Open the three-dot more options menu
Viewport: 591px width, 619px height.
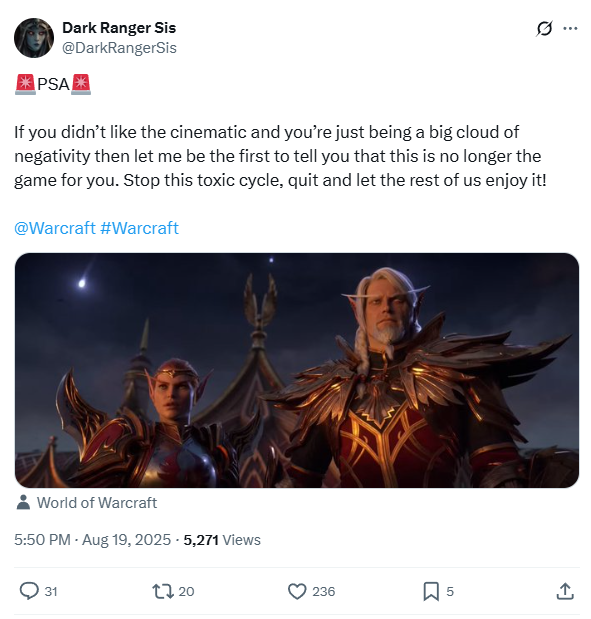pos(570,28)
